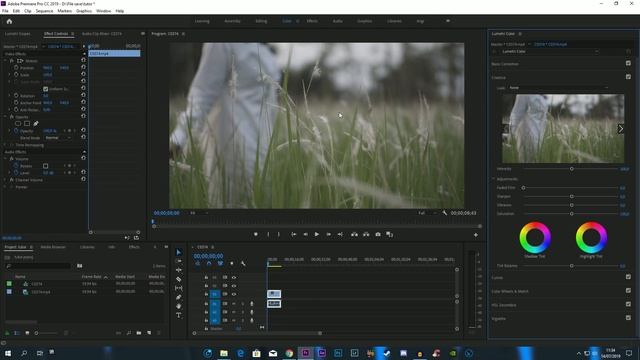The width and height of the screenshot is (640, 360).
Task: Collapse the Opacity effect group
Action: tap(6, 117)
